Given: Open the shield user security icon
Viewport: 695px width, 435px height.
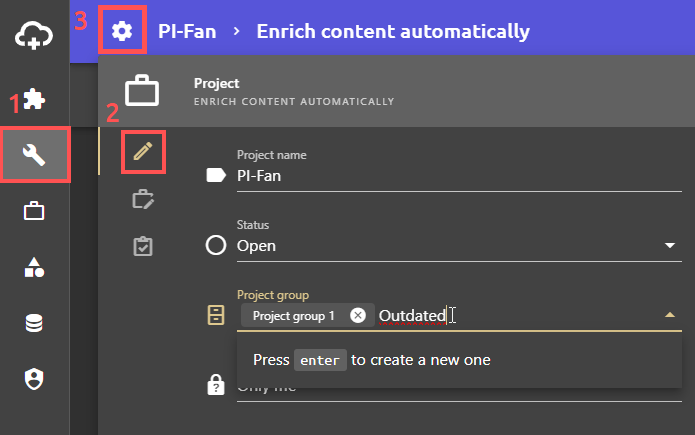Looking at the screenshot, I should click(34, 379).
